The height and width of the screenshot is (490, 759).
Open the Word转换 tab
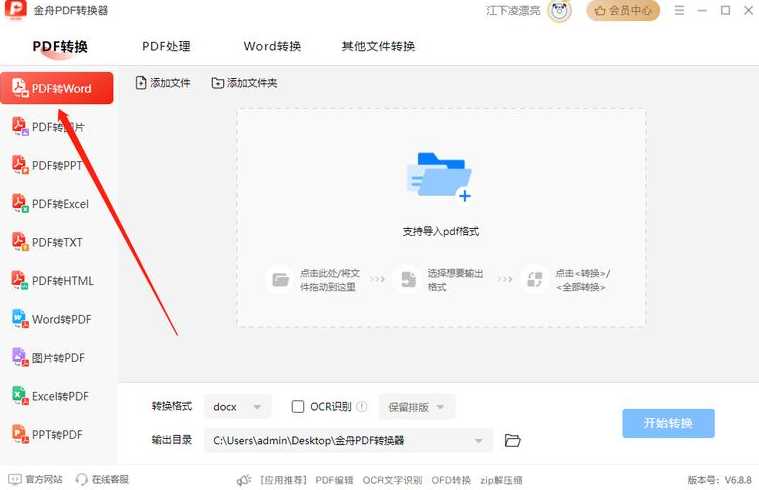point(272,46)
